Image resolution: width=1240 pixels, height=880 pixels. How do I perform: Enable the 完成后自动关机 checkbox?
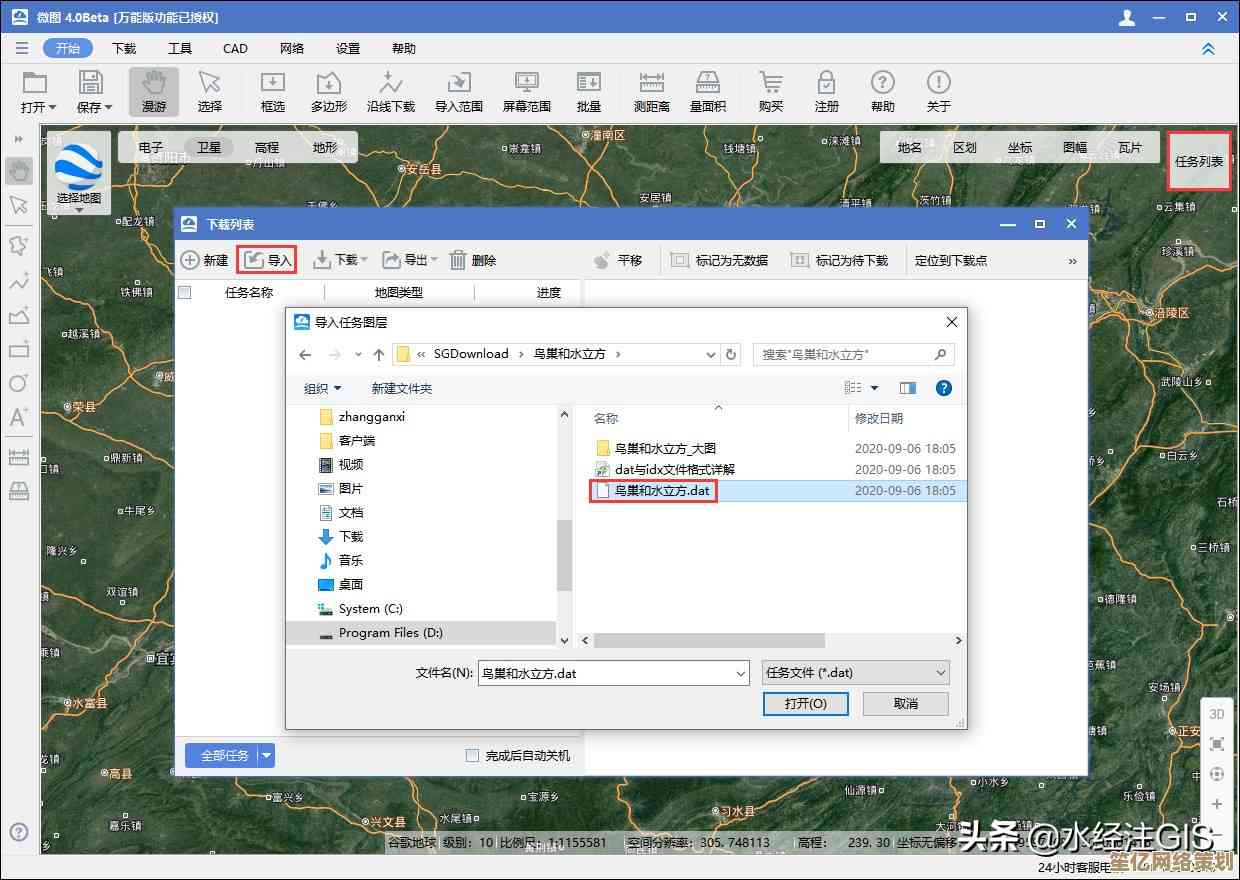click(x=473, y=756)
